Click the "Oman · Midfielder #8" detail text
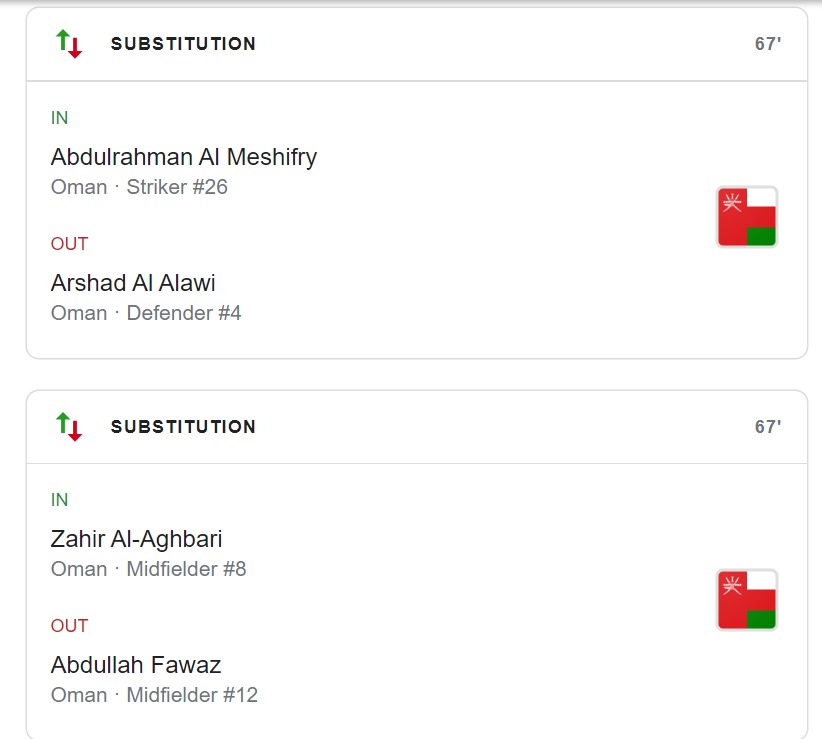Viewport: 822px width, 739px height. coord(148,569)
